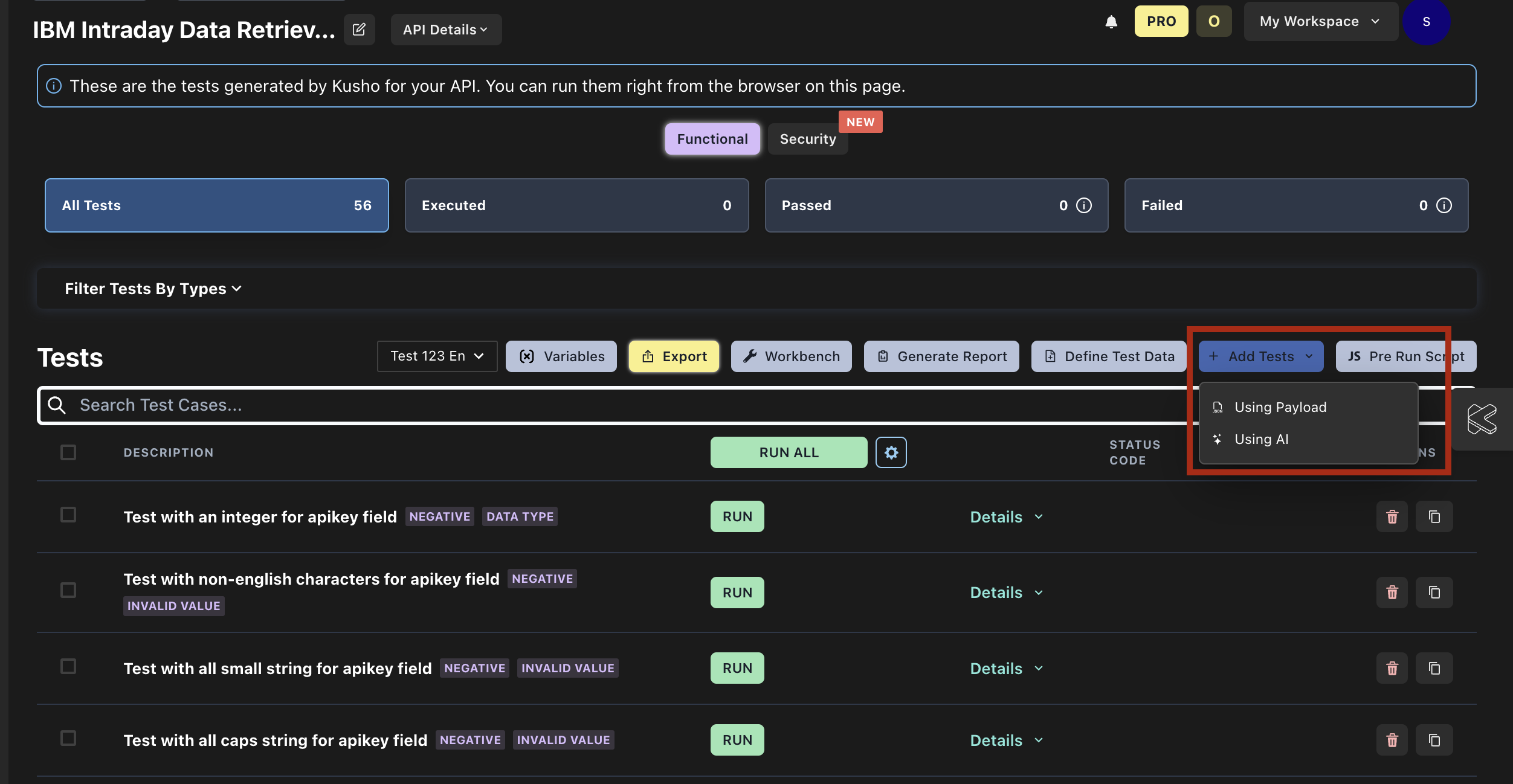Switch to the Security tab
The image size is (1513, 784).
click(808, 139)
